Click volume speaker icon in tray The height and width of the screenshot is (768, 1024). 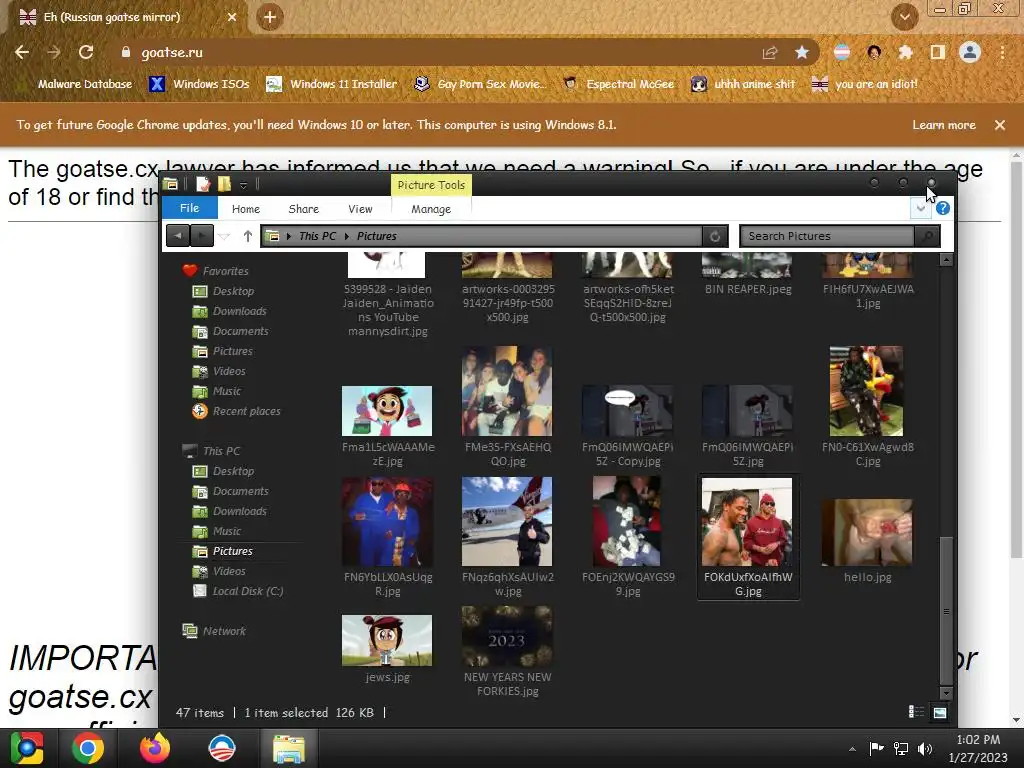click(x=925, y=749)
